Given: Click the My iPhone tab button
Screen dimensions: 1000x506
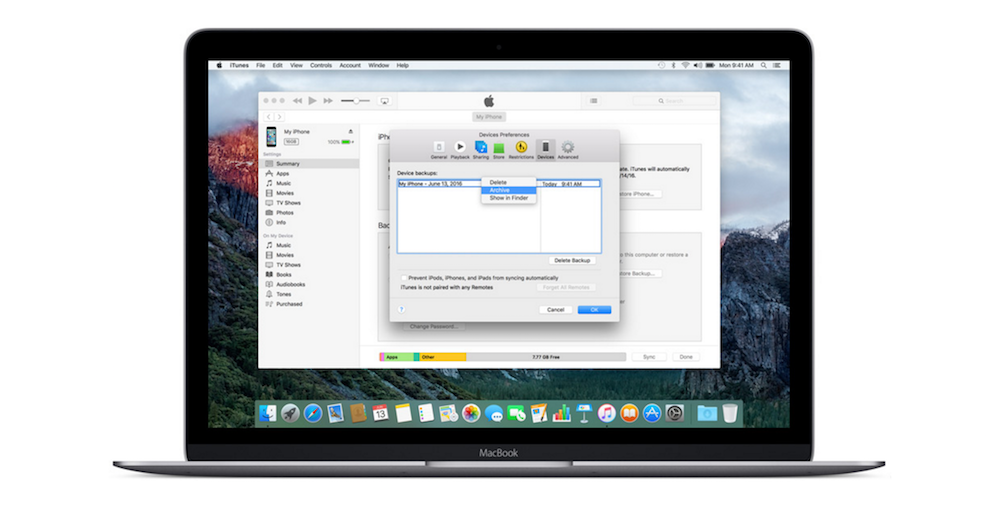Looking at the screenshot, I should (489, 117).
